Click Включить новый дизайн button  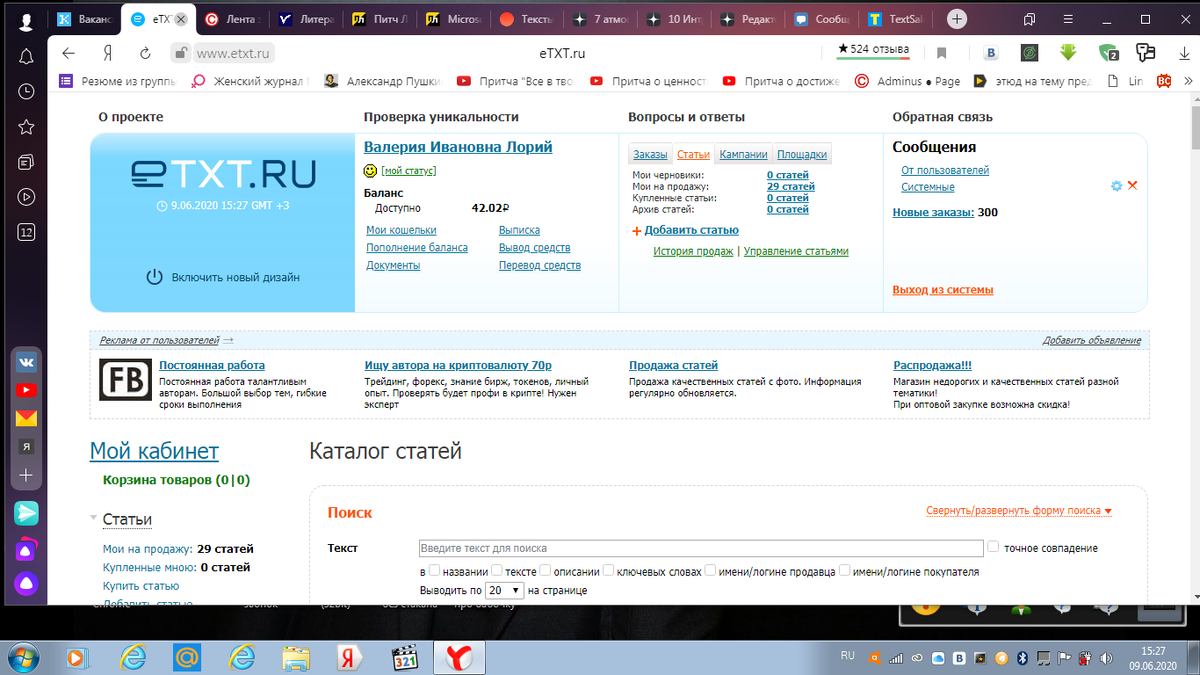tap(223, 277)
